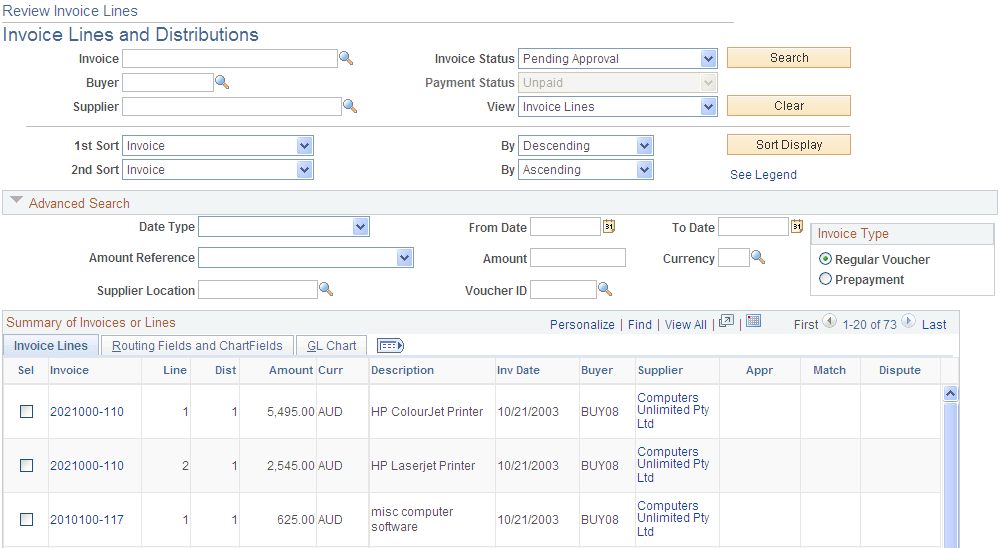Focus the Voucher ID input field

click(x=563, y=289)
